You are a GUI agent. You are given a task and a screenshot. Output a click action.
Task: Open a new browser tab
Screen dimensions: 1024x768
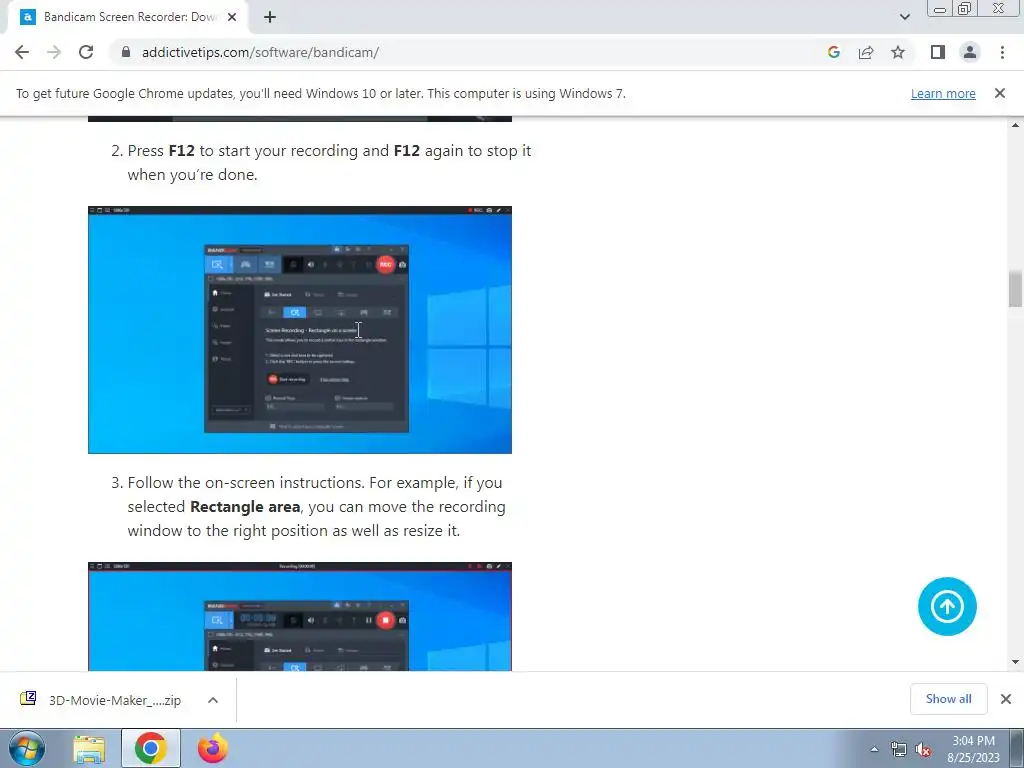pyautogui.click(x=270, y=18)
